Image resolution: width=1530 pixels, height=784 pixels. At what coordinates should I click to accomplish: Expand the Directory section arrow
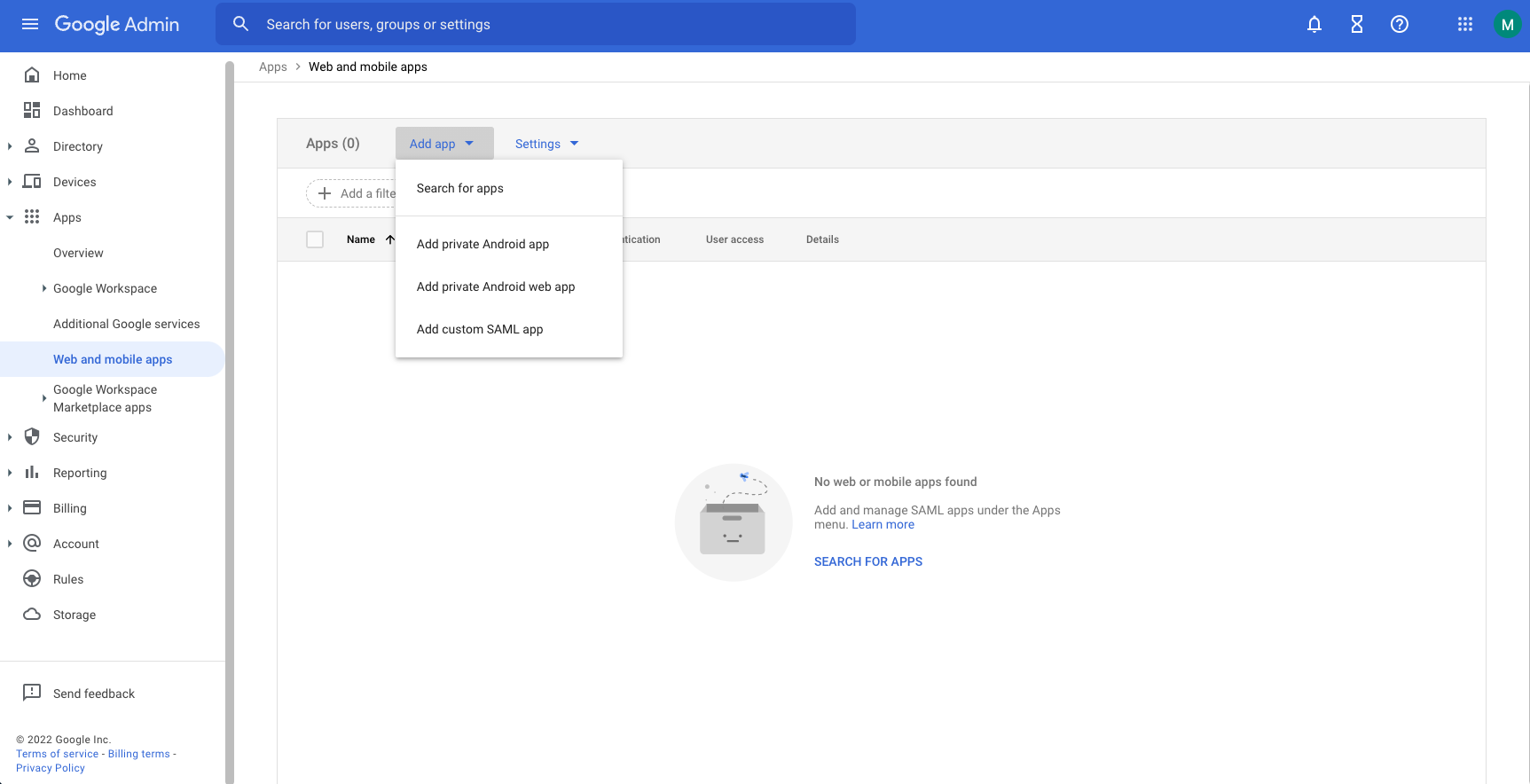(x=10, y=146)
